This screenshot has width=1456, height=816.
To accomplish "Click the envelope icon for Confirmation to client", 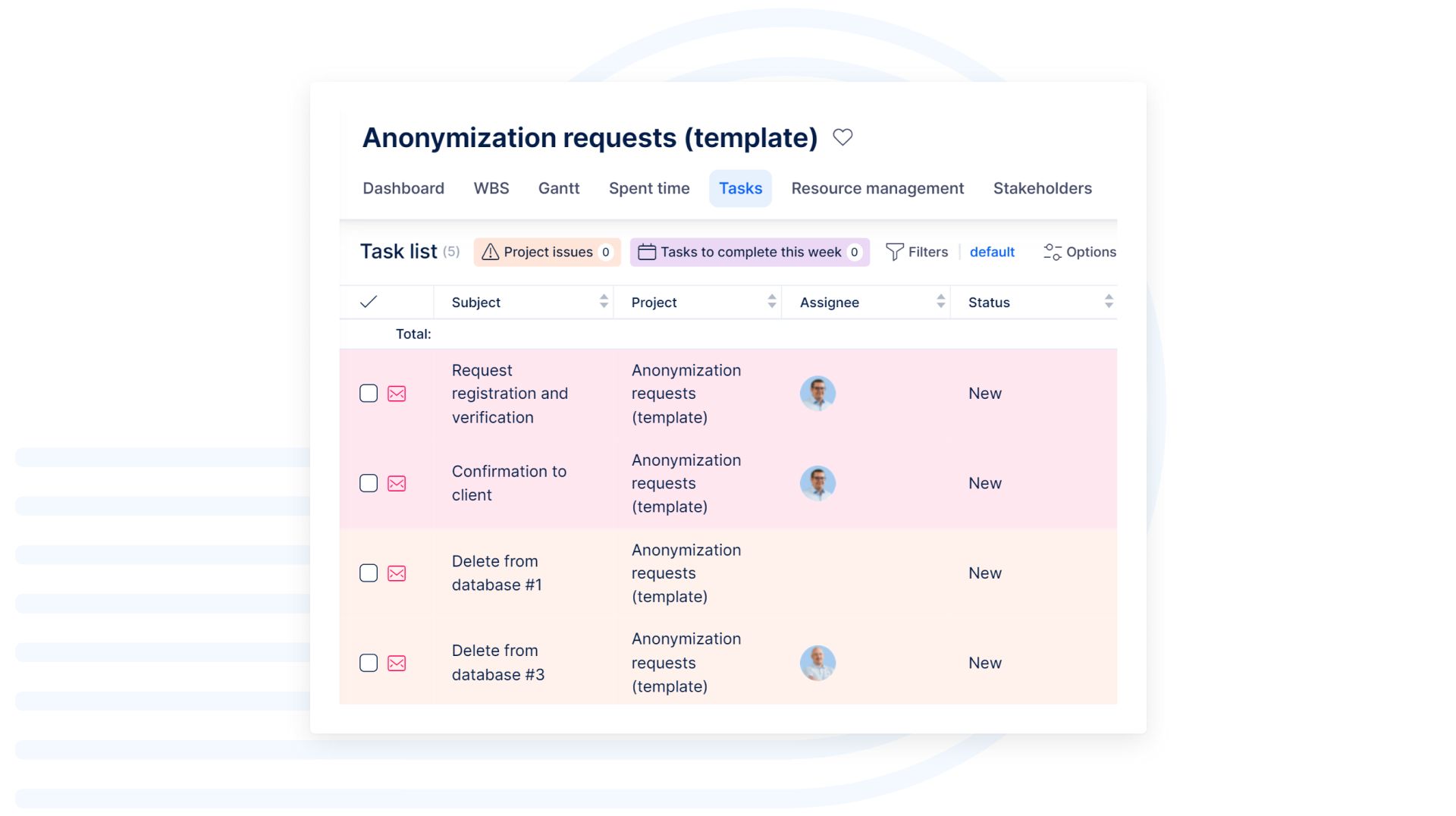I will [x=397, y=484].
